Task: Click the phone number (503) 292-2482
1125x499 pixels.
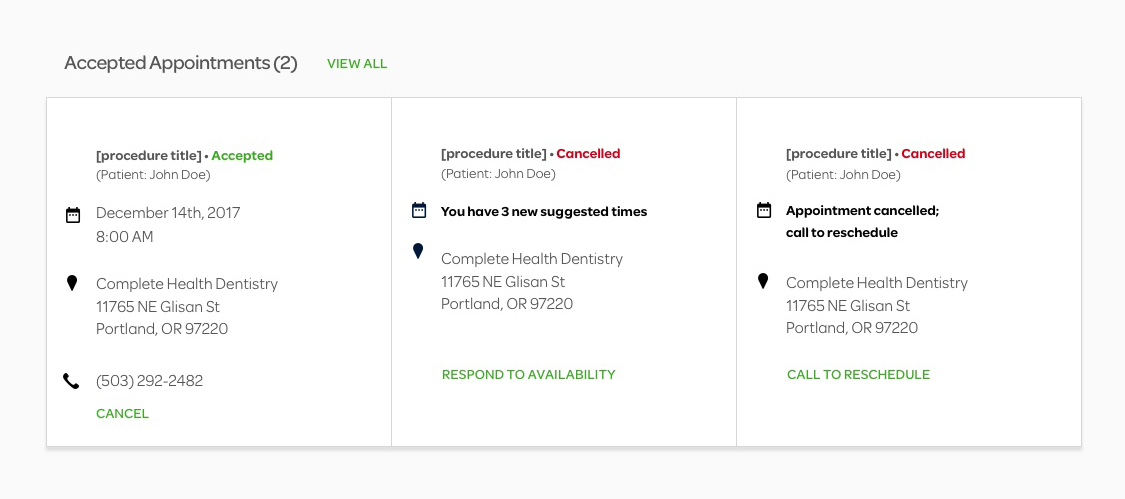Action: (x=149, y=381)
